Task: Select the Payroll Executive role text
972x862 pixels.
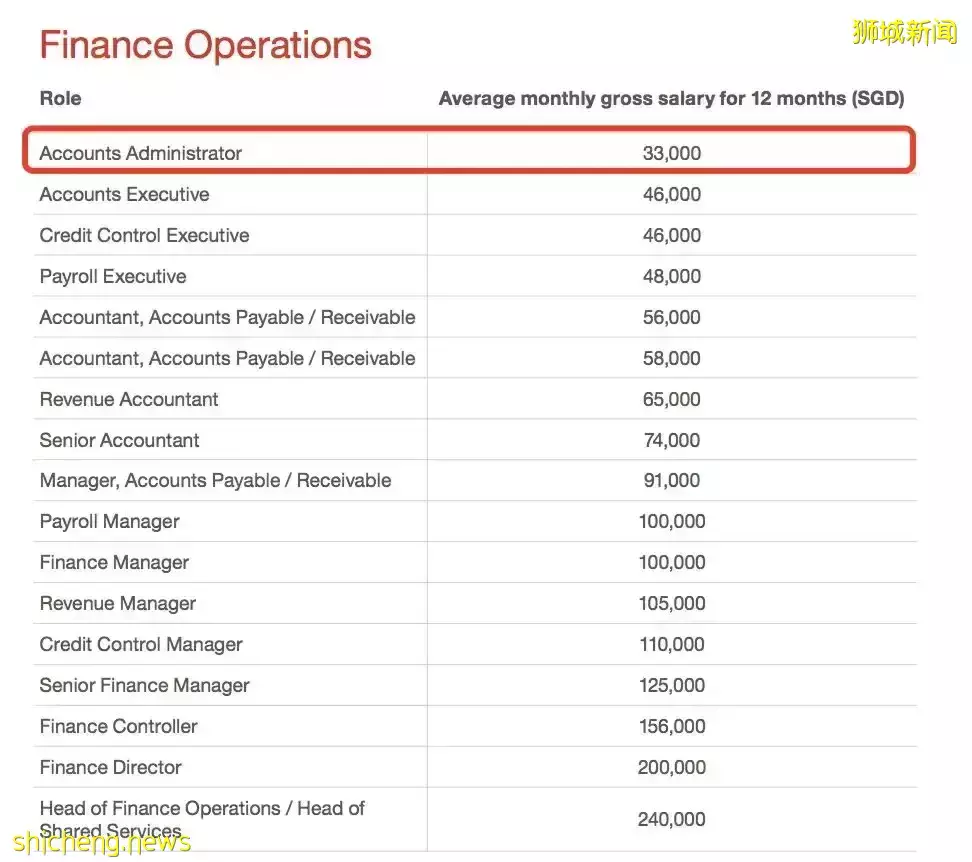Action: tap(112, 276)
